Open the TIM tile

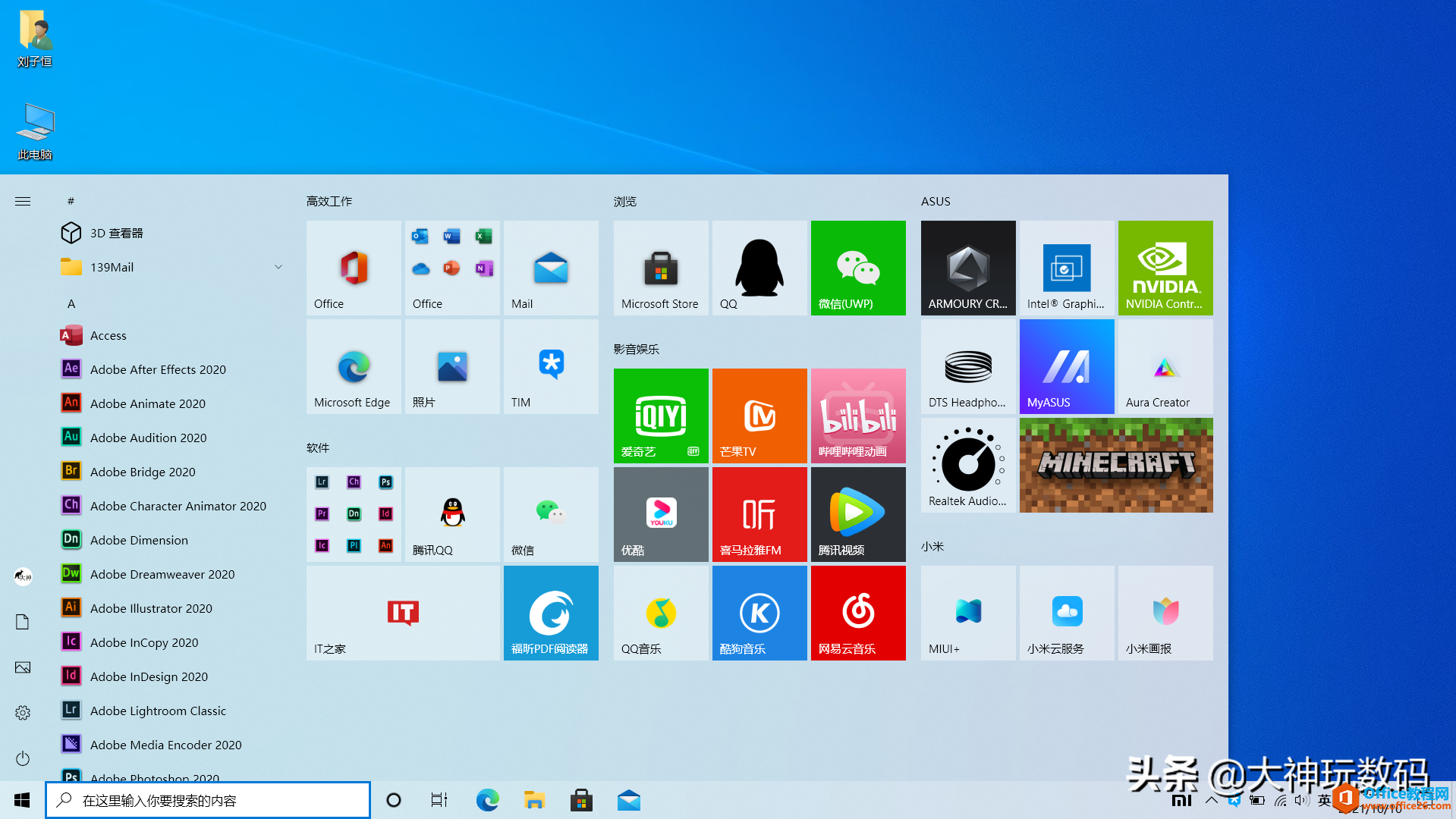click(551, 366)
